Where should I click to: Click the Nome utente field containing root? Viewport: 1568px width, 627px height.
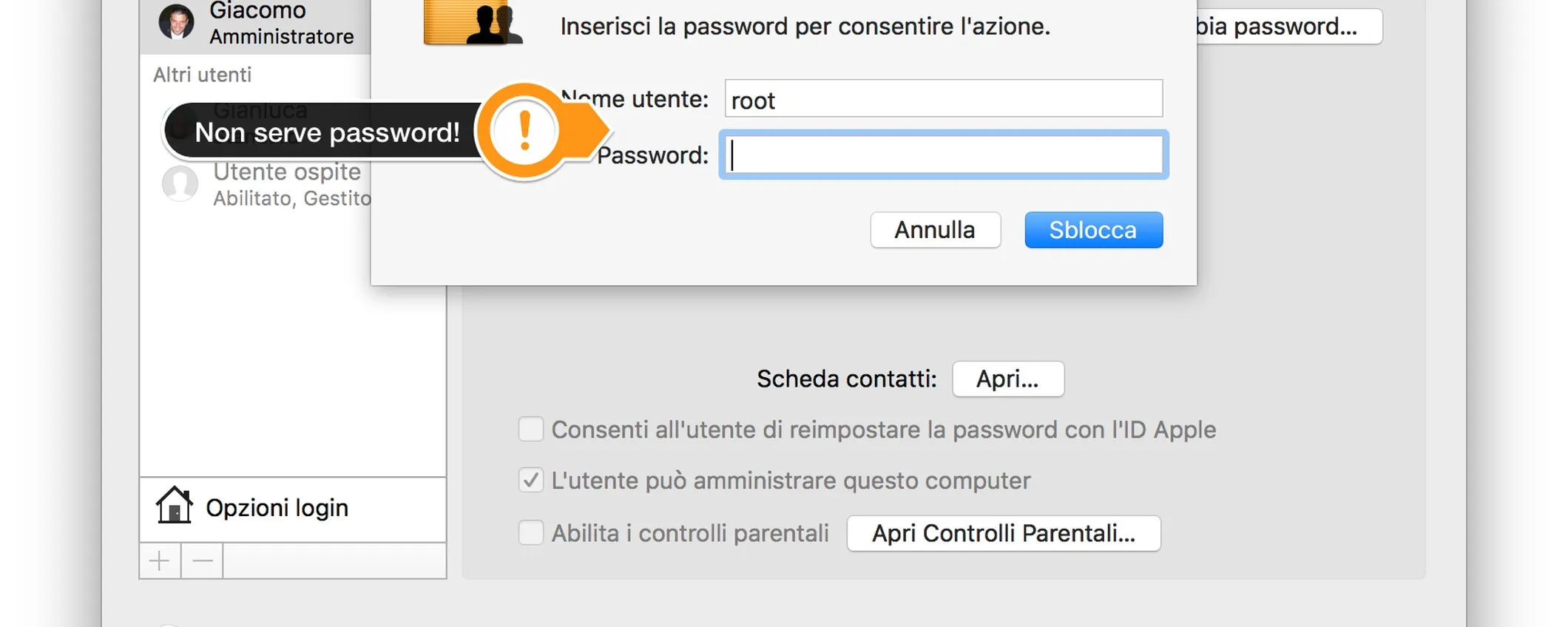coord(944,98)
